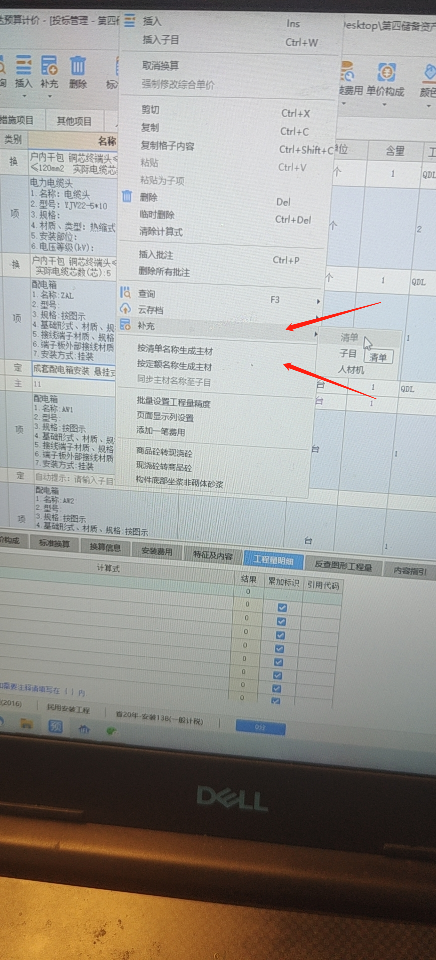Expand the dropdown arrow under 单价构成
This screenshot has height=960, width=436.
pyautogui.click(x=386, y=104)
